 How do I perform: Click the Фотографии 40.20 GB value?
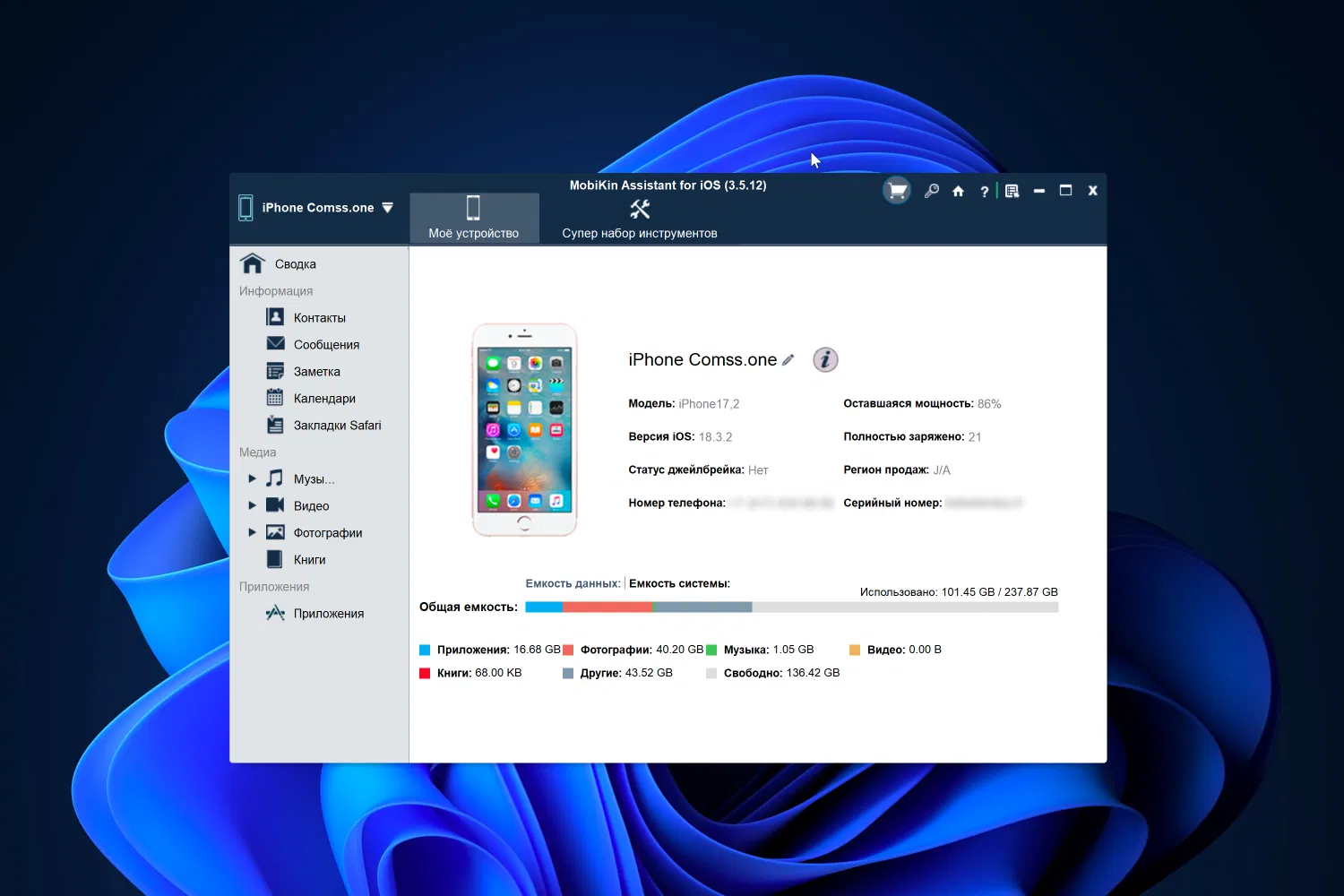[680, 650]
